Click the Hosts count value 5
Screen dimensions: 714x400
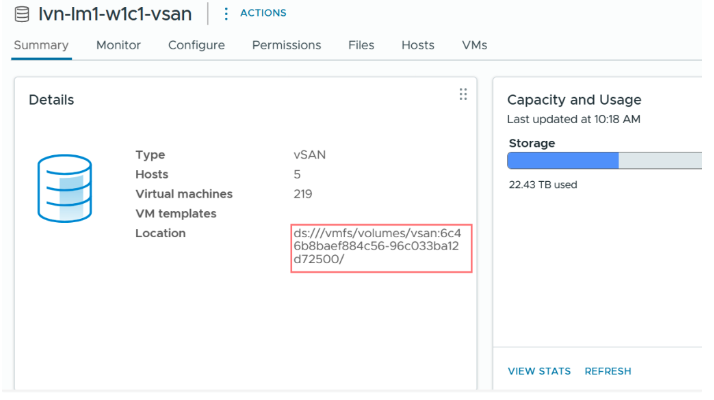pyautogui.click(x=284, y=174)
